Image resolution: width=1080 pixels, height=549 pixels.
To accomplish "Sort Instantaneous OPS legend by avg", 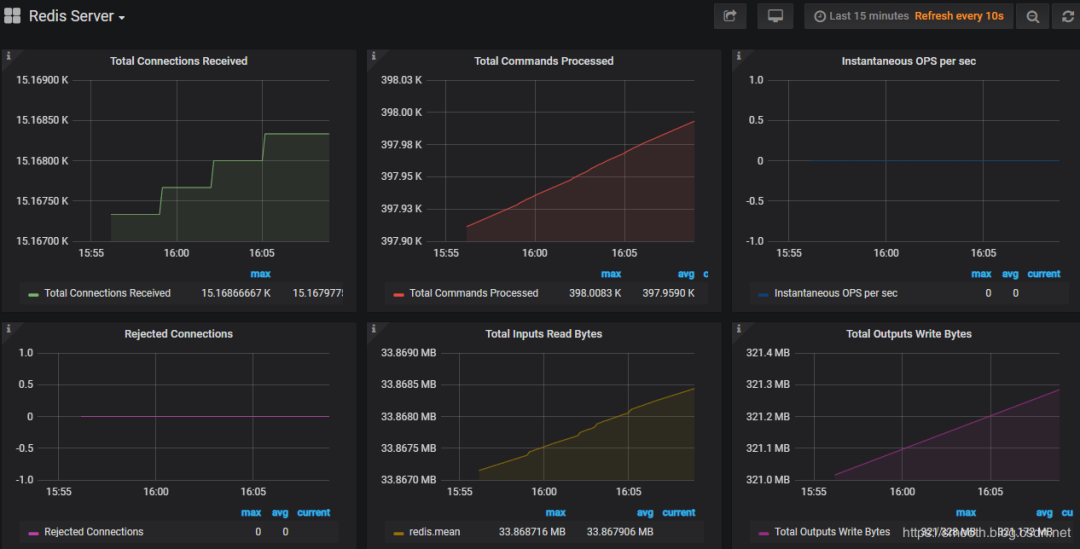I will pos(1010,274).
